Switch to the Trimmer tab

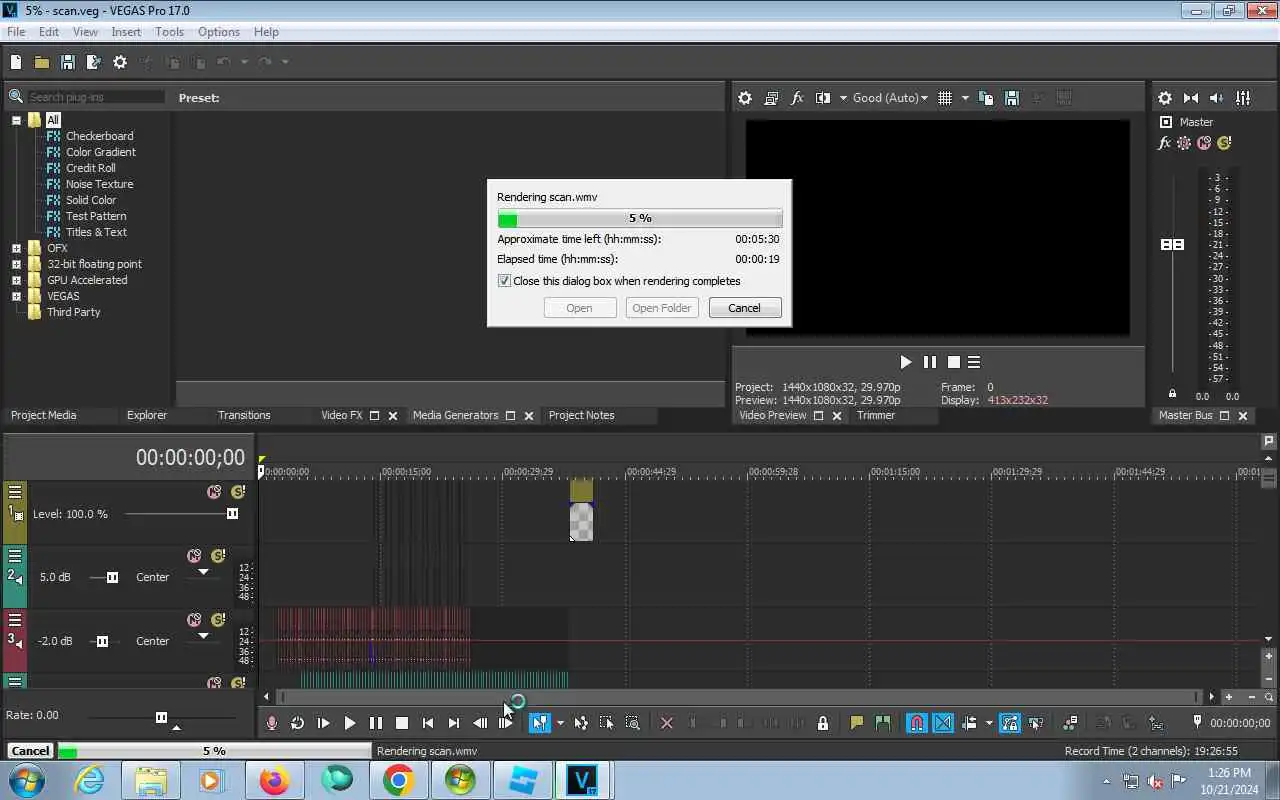point(876,415)
